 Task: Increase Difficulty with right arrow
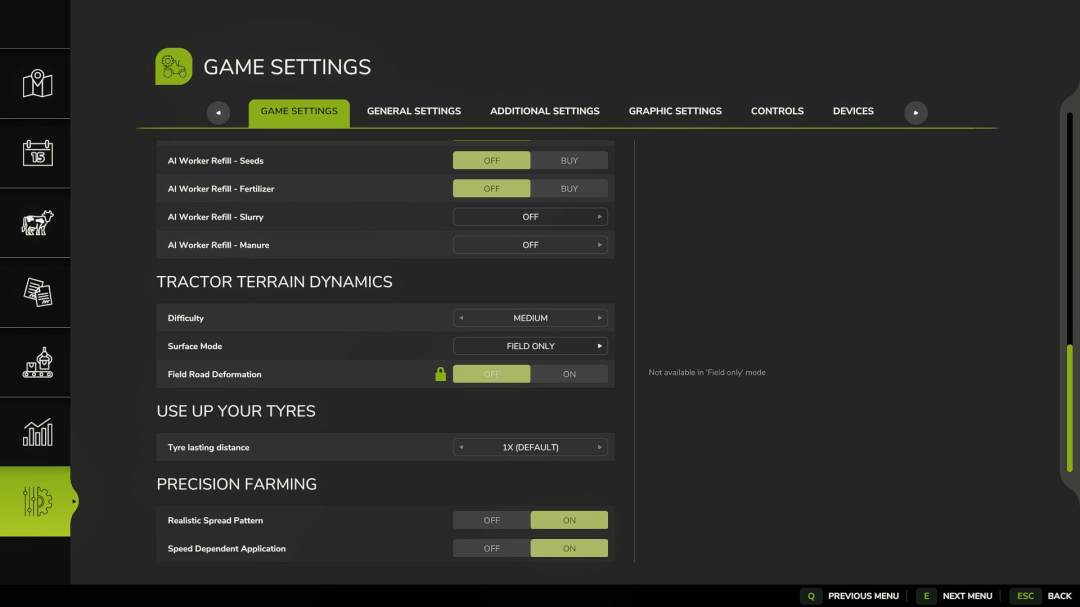(x=599, y=318)
